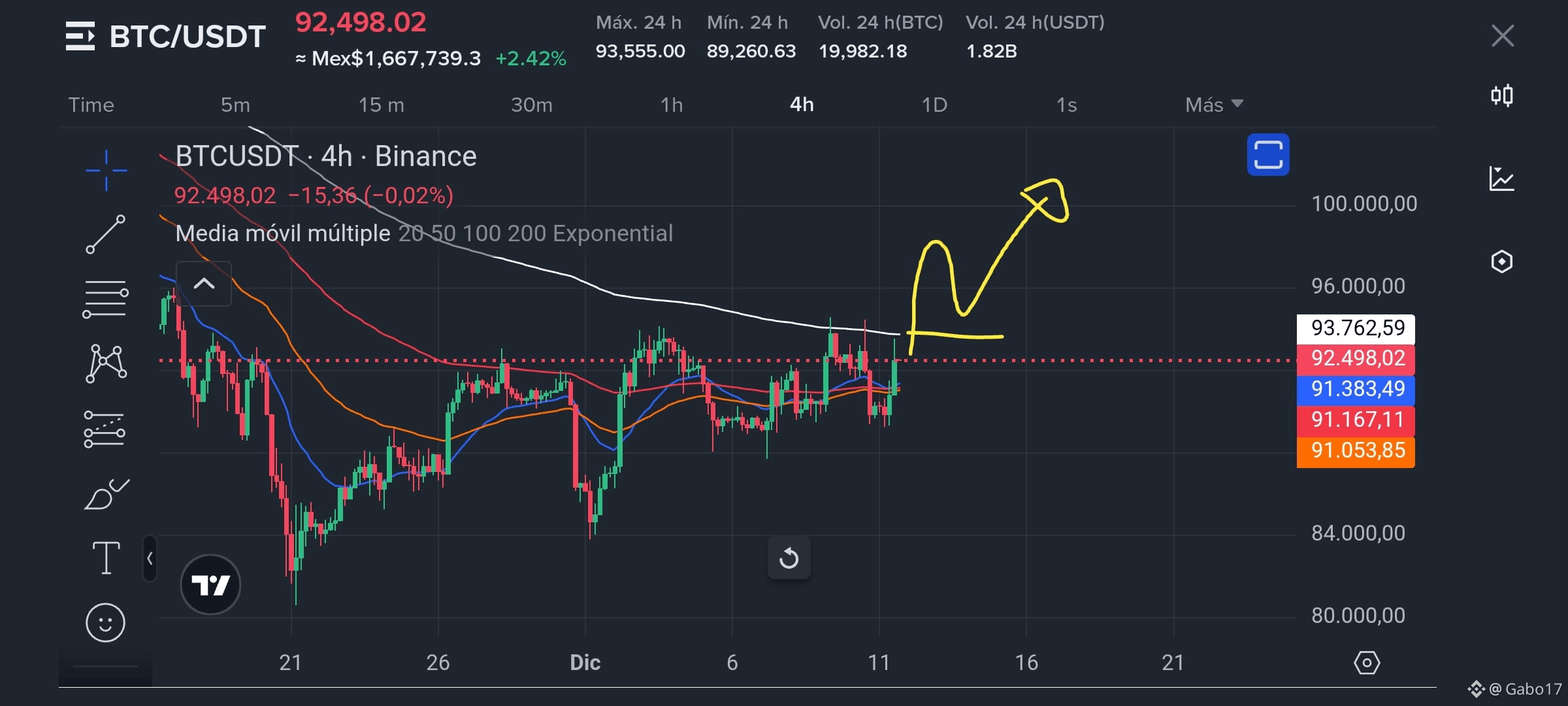Image resolution: width=1568 pixels, height=706 pixels.
Task: Open the hexagon settings icon on right sidebar
Action: pos(1502,261)
